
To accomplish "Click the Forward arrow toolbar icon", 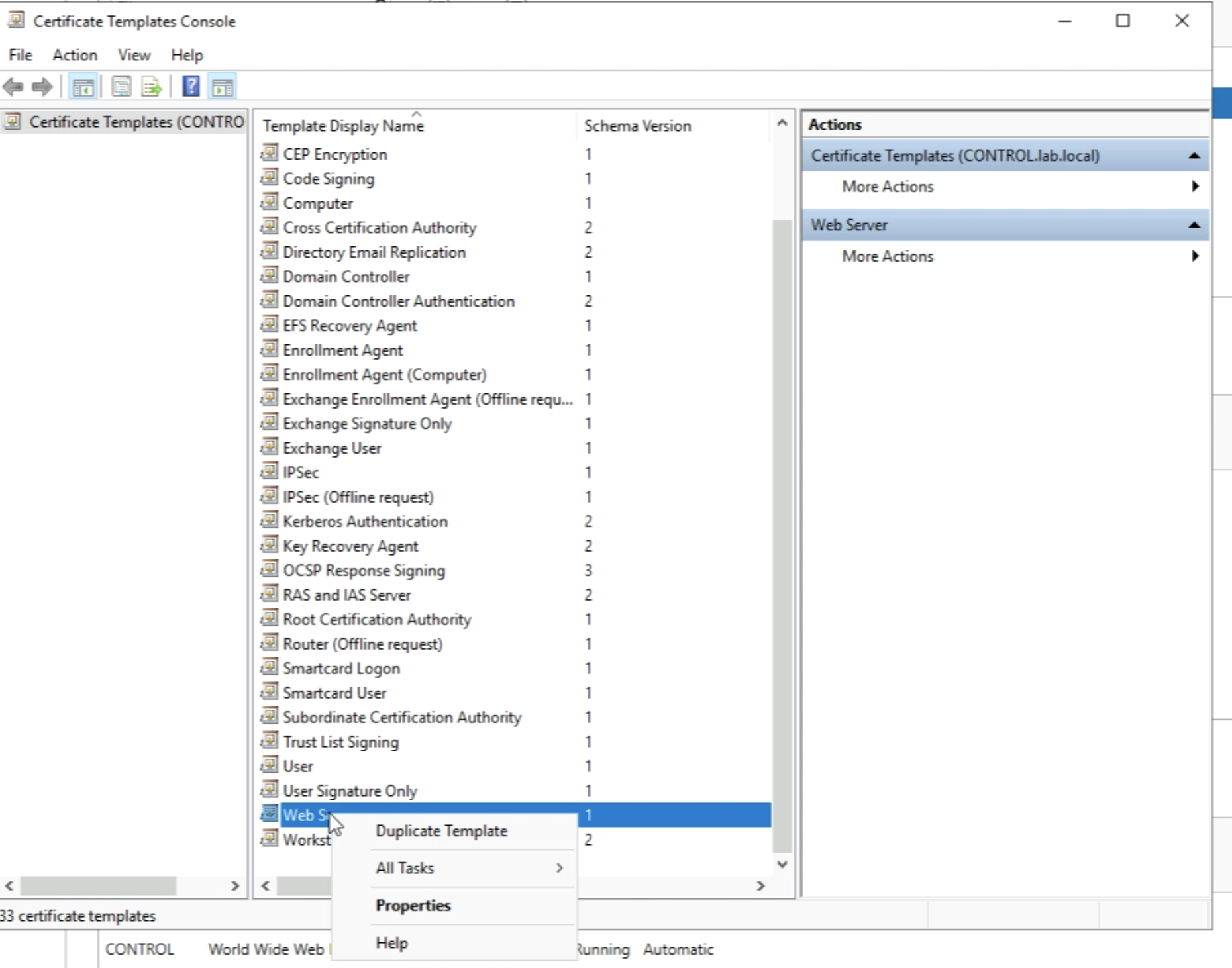I will coord(42,87).
